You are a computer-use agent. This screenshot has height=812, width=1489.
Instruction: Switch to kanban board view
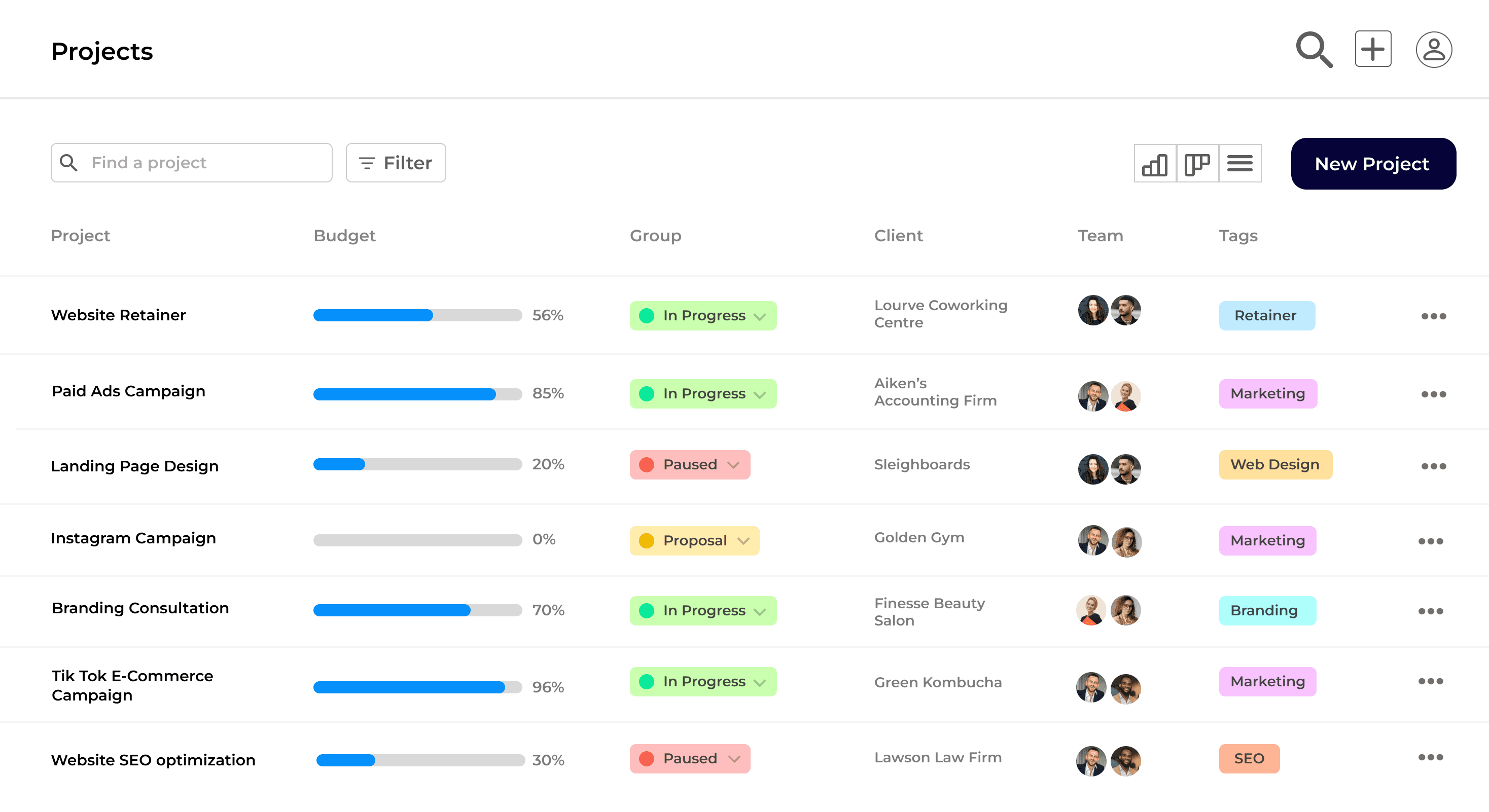point(1196,163)
